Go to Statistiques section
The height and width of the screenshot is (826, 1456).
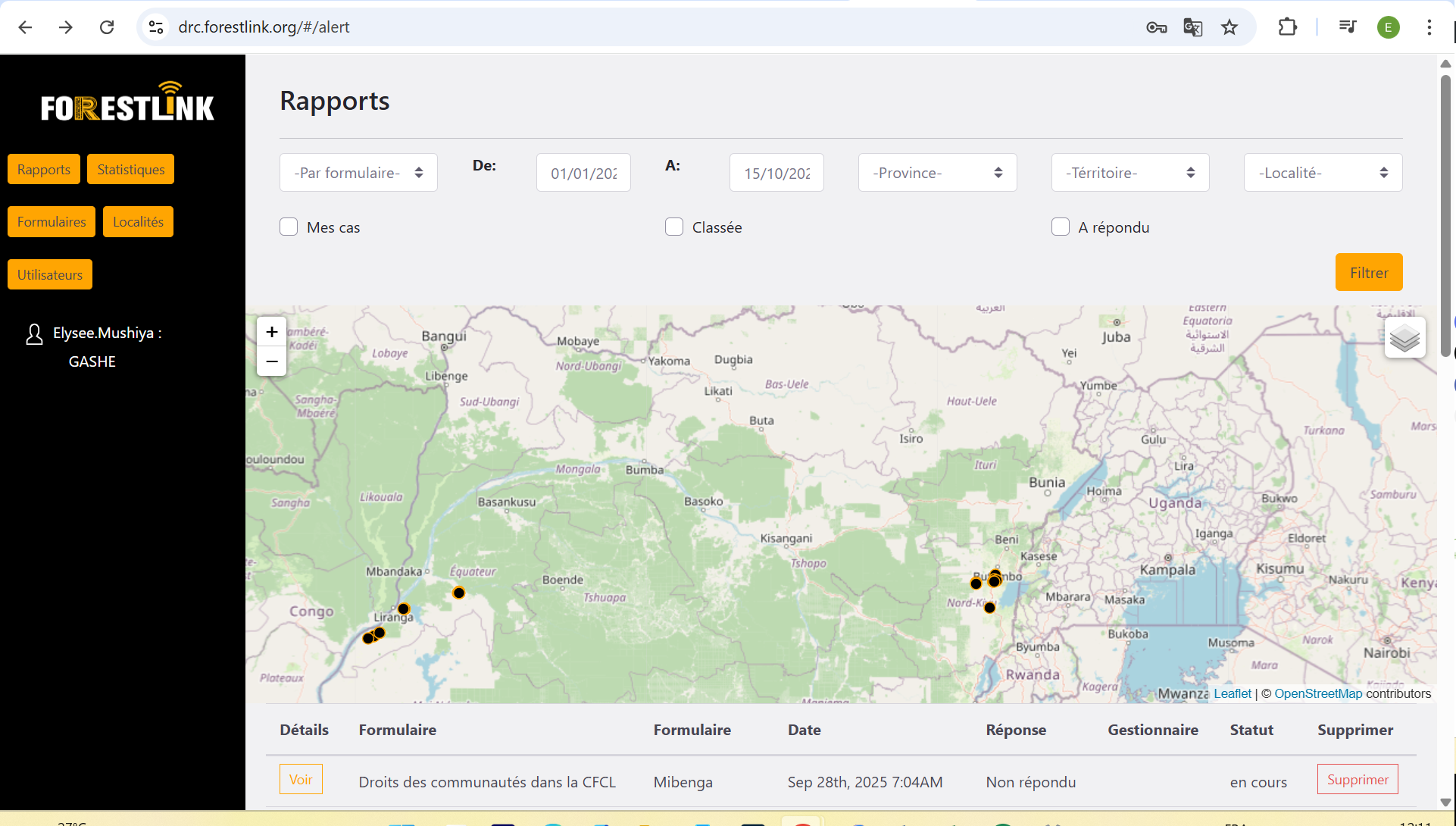[x=130, y=169]
